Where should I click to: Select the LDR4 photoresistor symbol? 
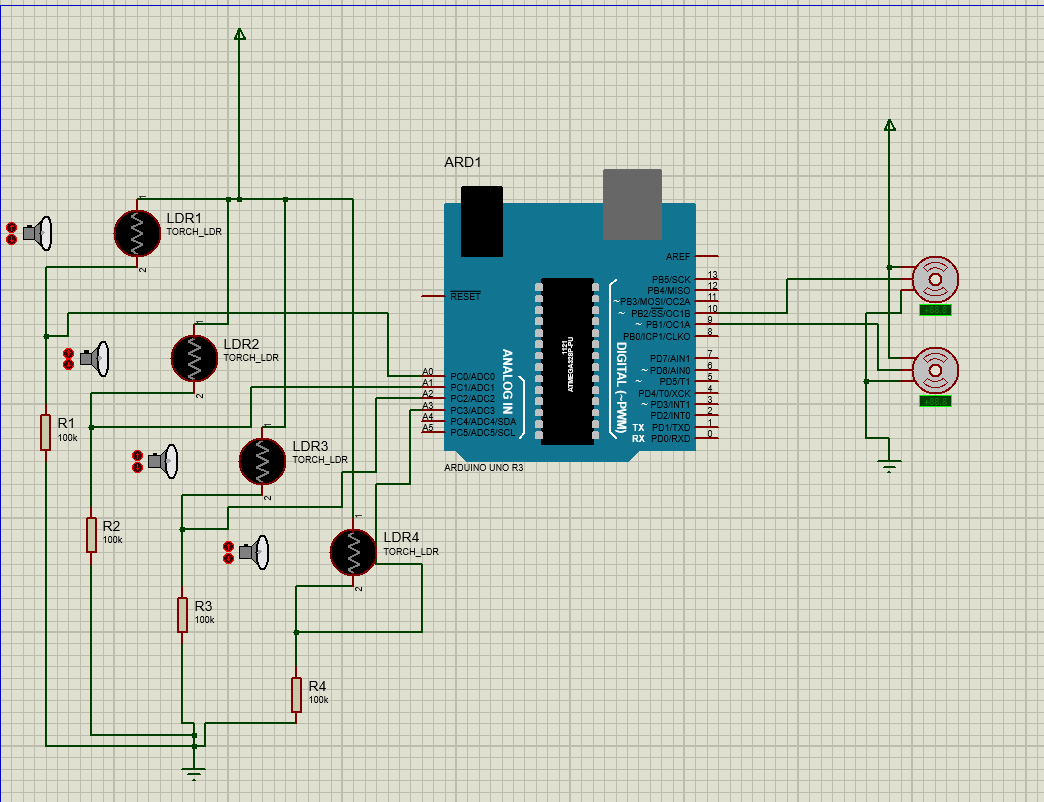(354, 552)
